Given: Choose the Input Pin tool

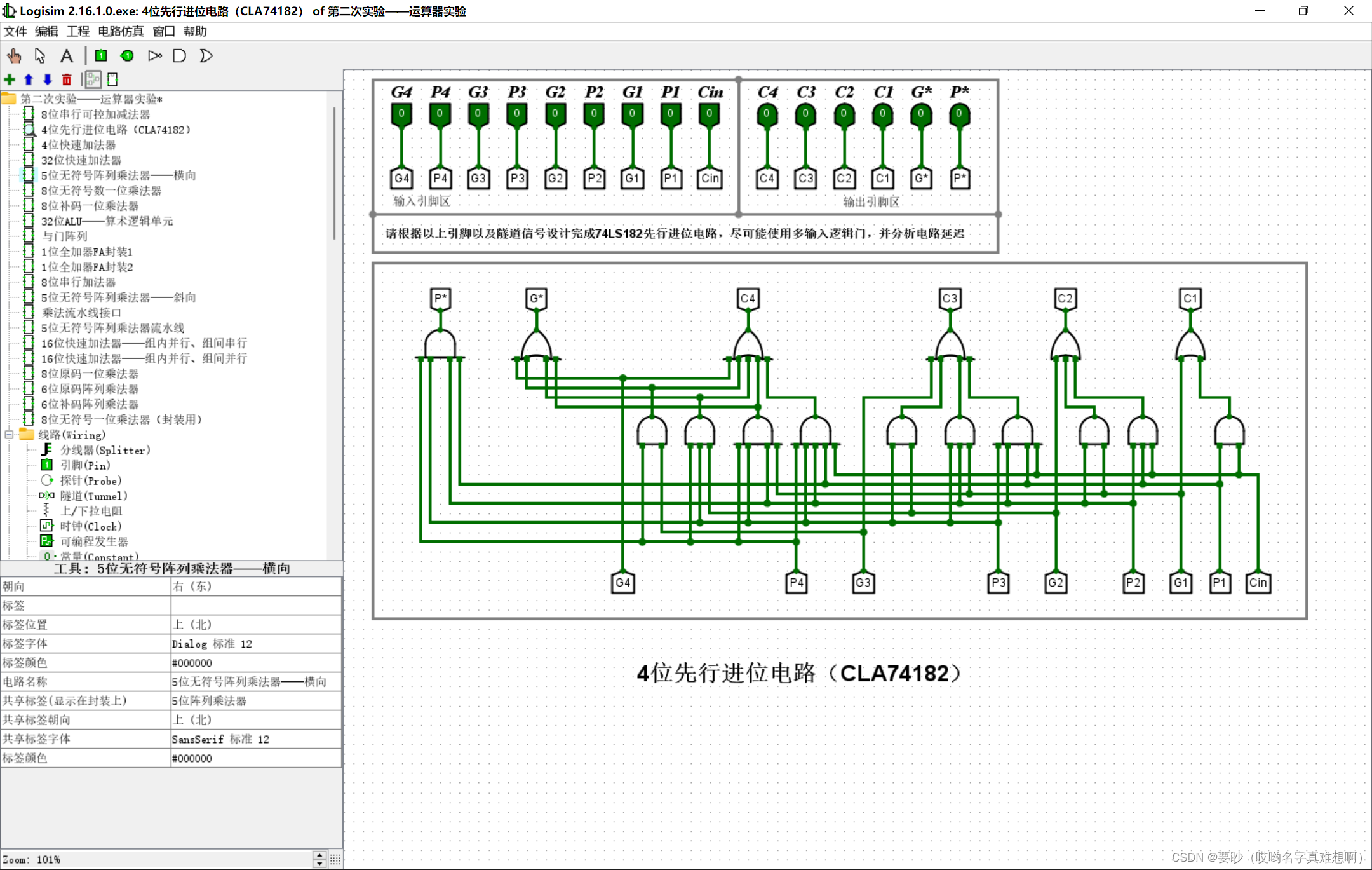Looking at the screenshot, I should tap(101, 56).
